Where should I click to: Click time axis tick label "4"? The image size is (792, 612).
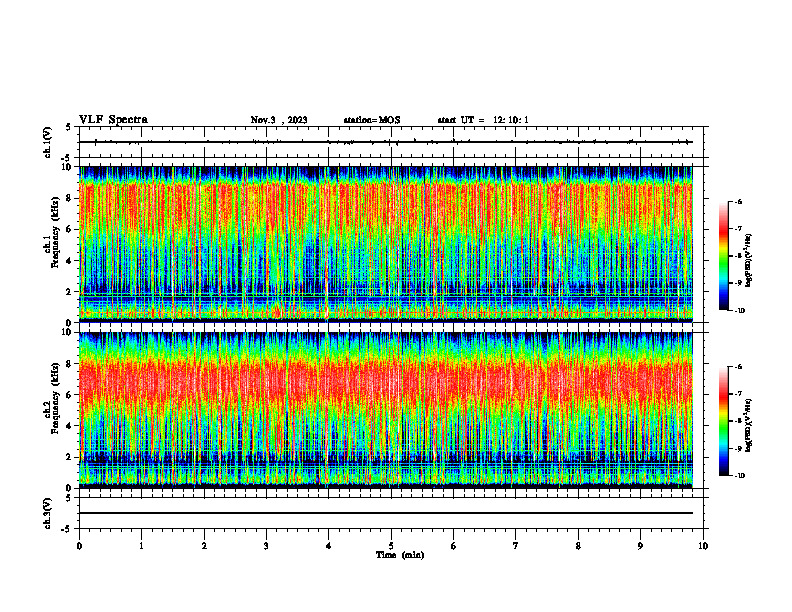(329, 546)
